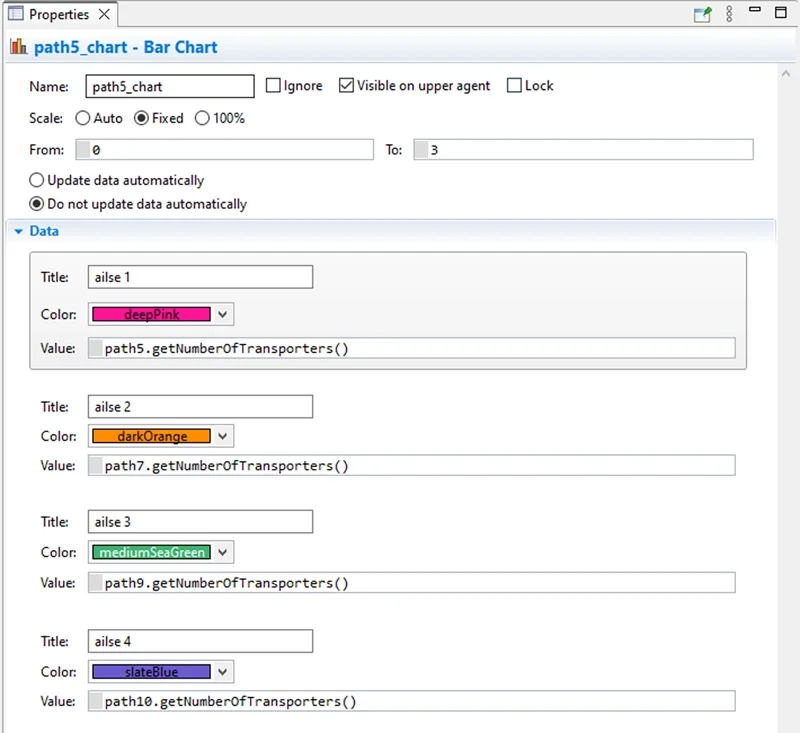Enable the Lock checkbox
The height and width of the screenshot is (733, 800).
(513, 85)
